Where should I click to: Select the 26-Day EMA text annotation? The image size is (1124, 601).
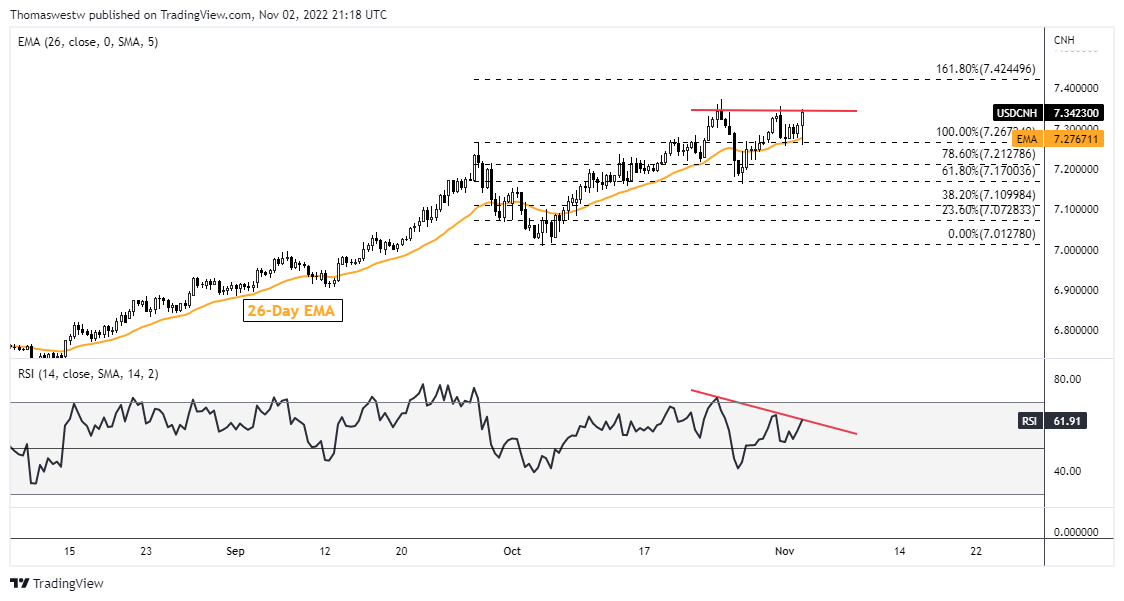[x=293, y=311]
